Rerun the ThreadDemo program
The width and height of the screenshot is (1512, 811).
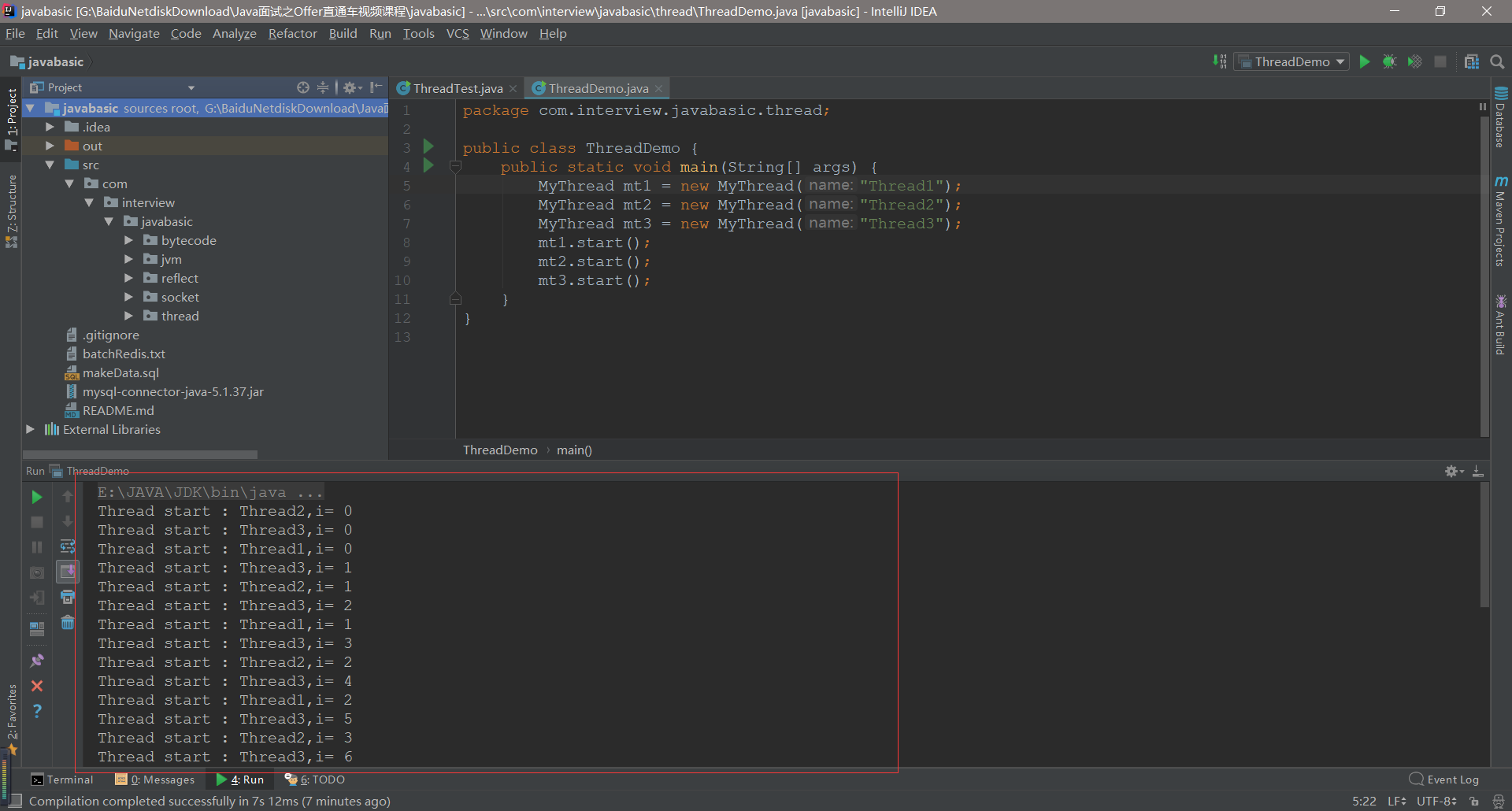[36, 497]
